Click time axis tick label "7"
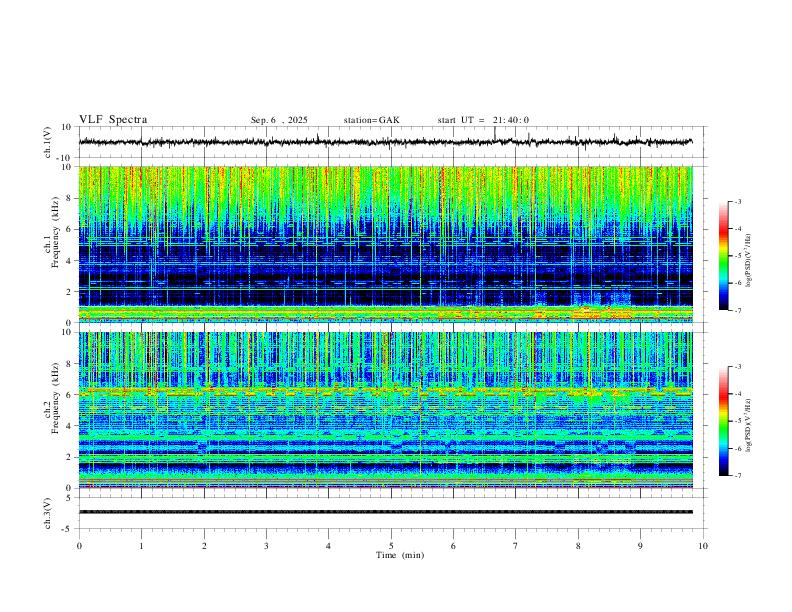Screen dimensions: 792x612 pos(516,546)
